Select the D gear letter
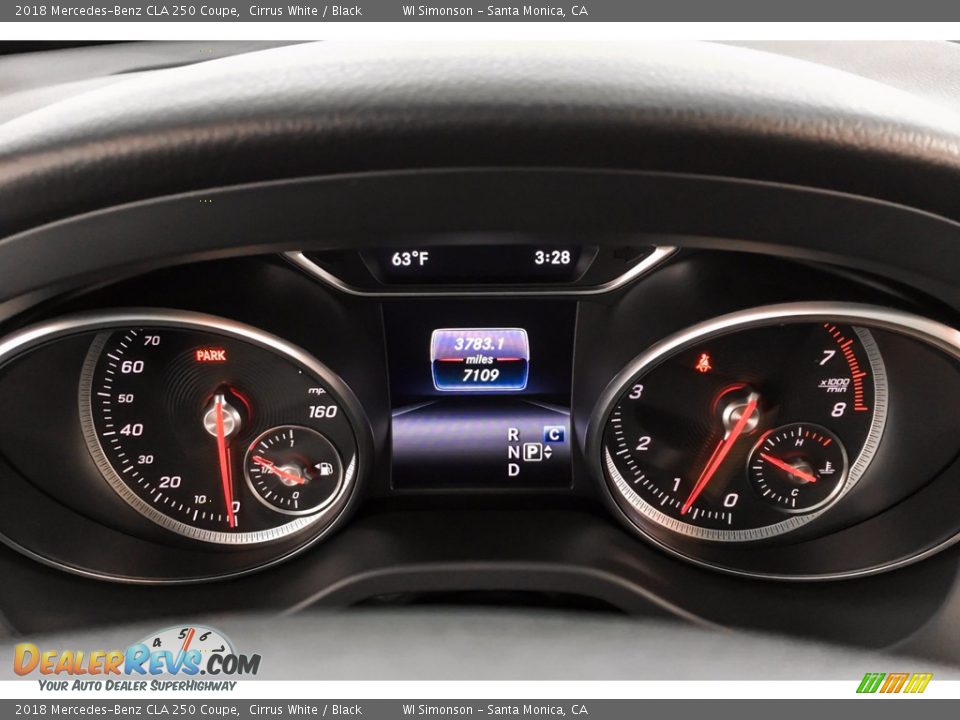 pos(513,470)
